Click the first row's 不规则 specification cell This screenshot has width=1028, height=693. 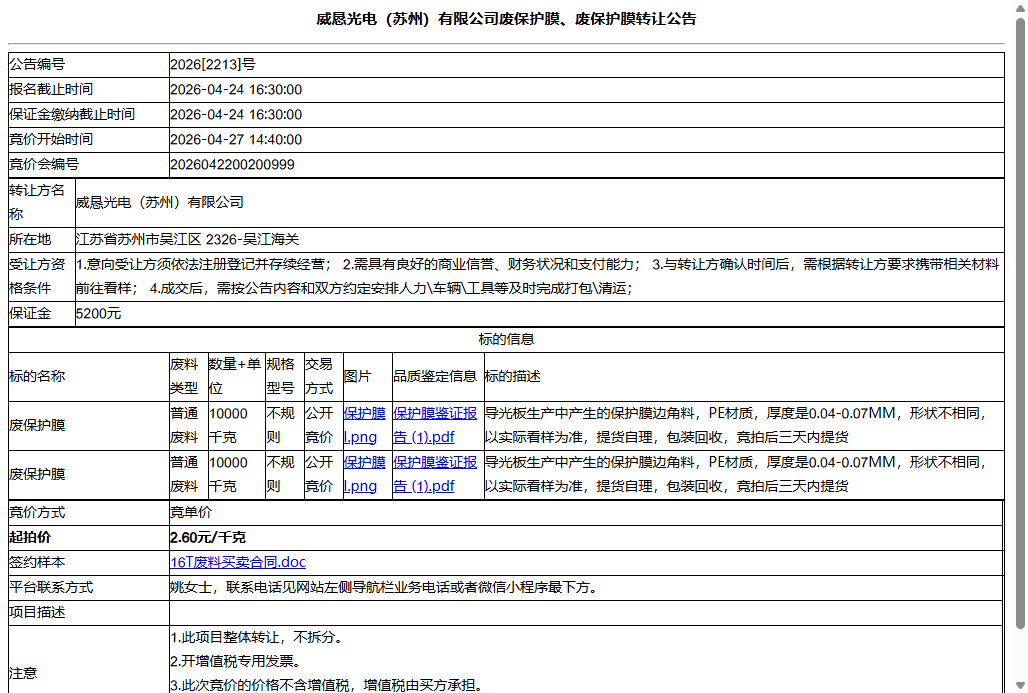pyautogui.click(x=285, y=426)
